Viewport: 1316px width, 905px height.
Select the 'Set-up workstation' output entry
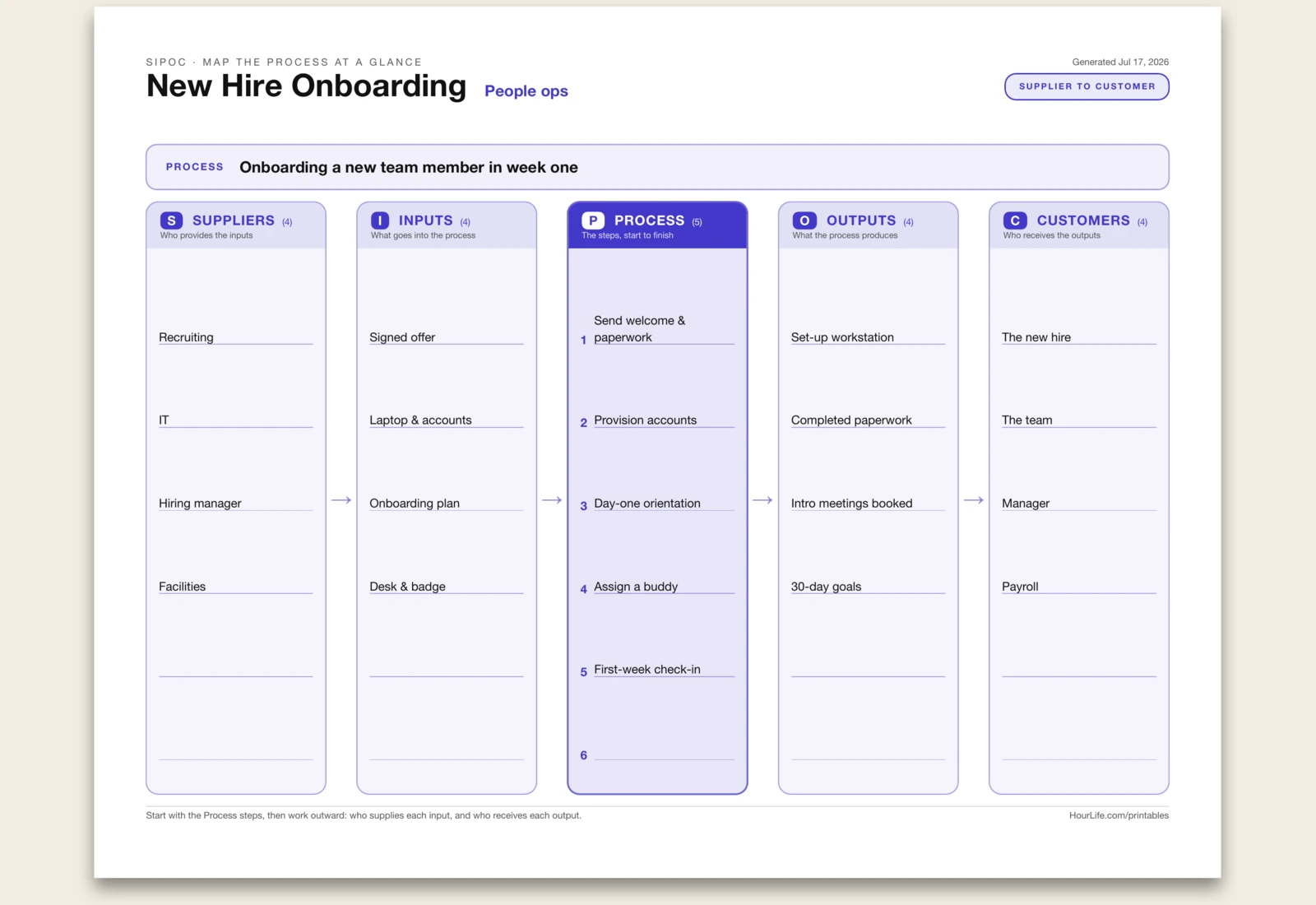tap(842, 337)
